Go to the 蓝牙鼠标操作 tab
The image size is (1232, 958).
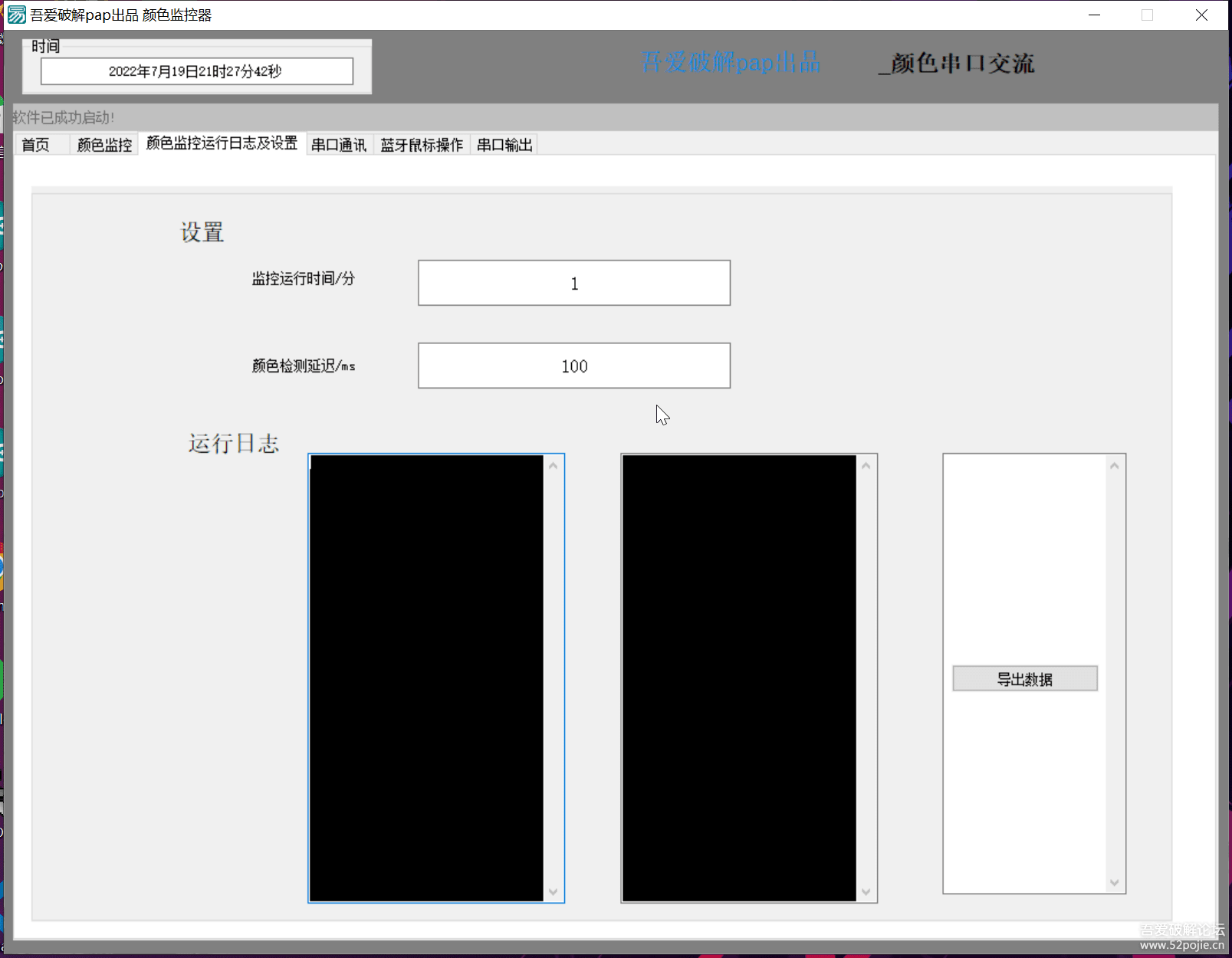[422, 145]
